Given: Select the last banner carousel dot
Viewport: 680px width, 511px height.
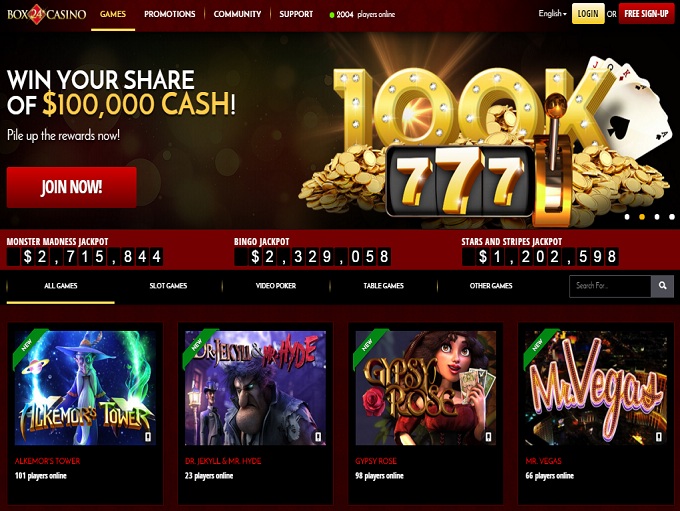Looking at the screenshot, I should [x=672, y=217].
